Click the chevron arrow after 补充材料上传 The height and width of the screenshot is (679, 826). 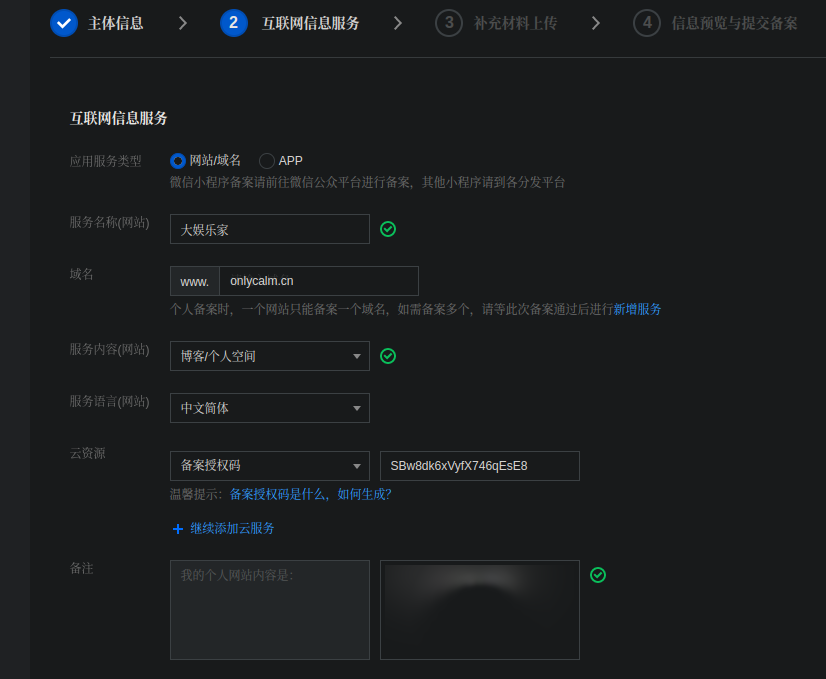pyautogui.click(x=596, y=23)
